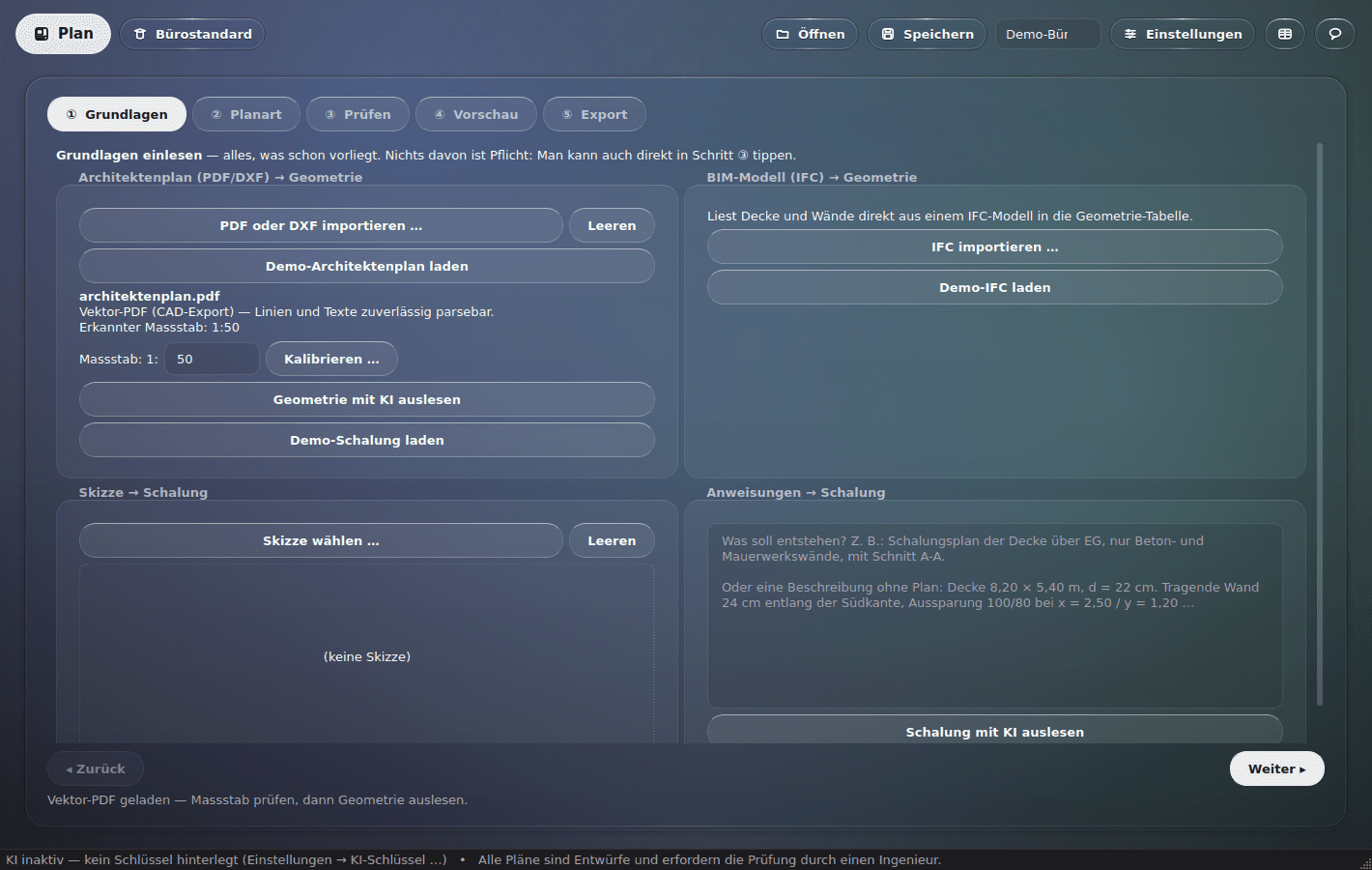Edit the Demo-Bür project name field
This screenshot has width=1372, height=870.
pos(1048,34)
